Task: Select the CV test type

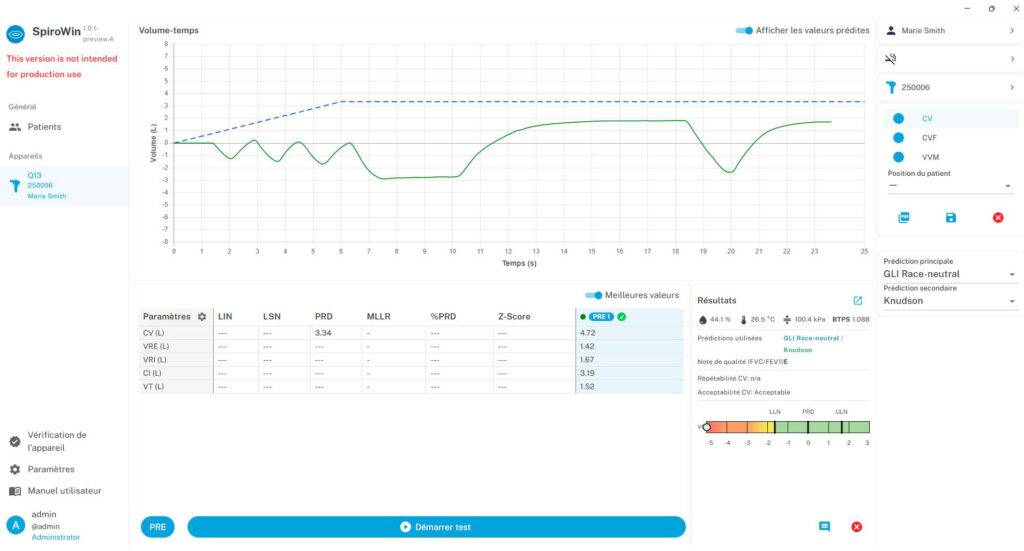Action: pyautogui.click(x=951, y=118)
